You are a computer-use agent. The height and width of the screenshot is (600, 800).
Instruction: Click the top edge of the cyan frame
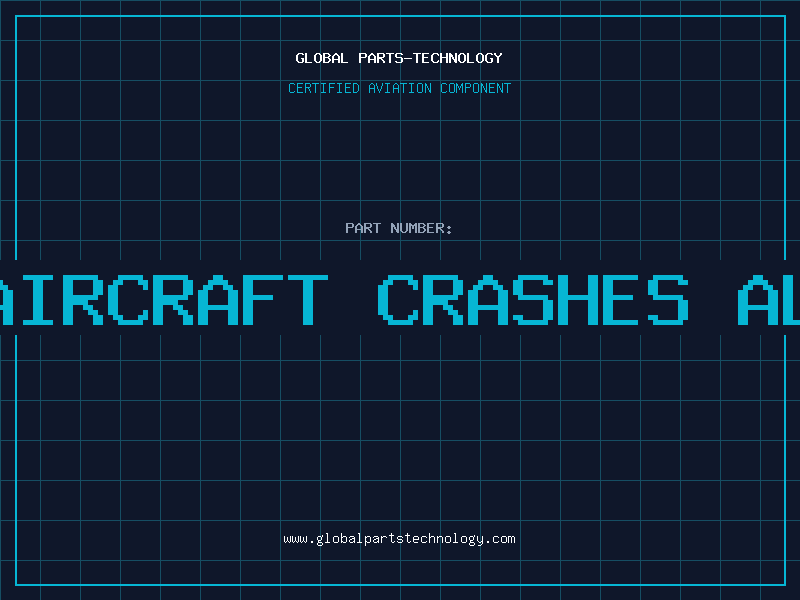(401, 16)
